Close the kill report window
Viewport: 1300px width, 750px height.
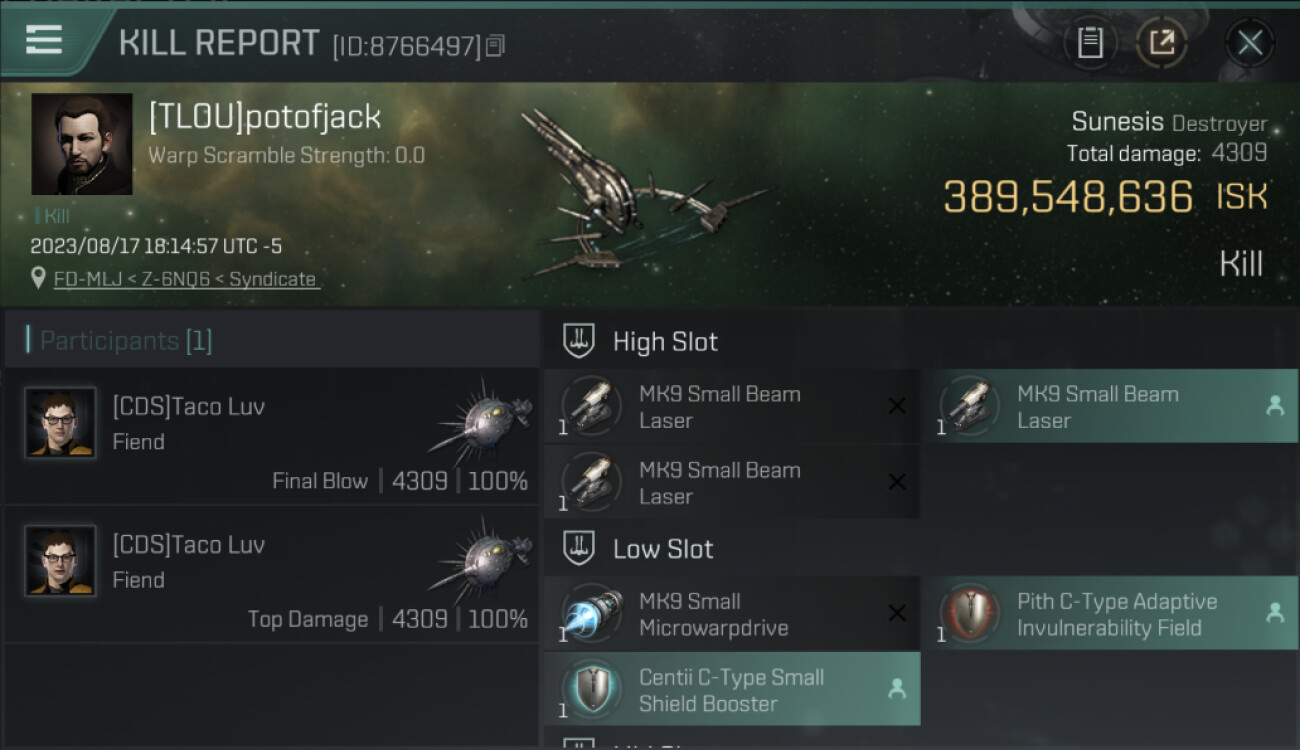click(x=1249, y=43)
